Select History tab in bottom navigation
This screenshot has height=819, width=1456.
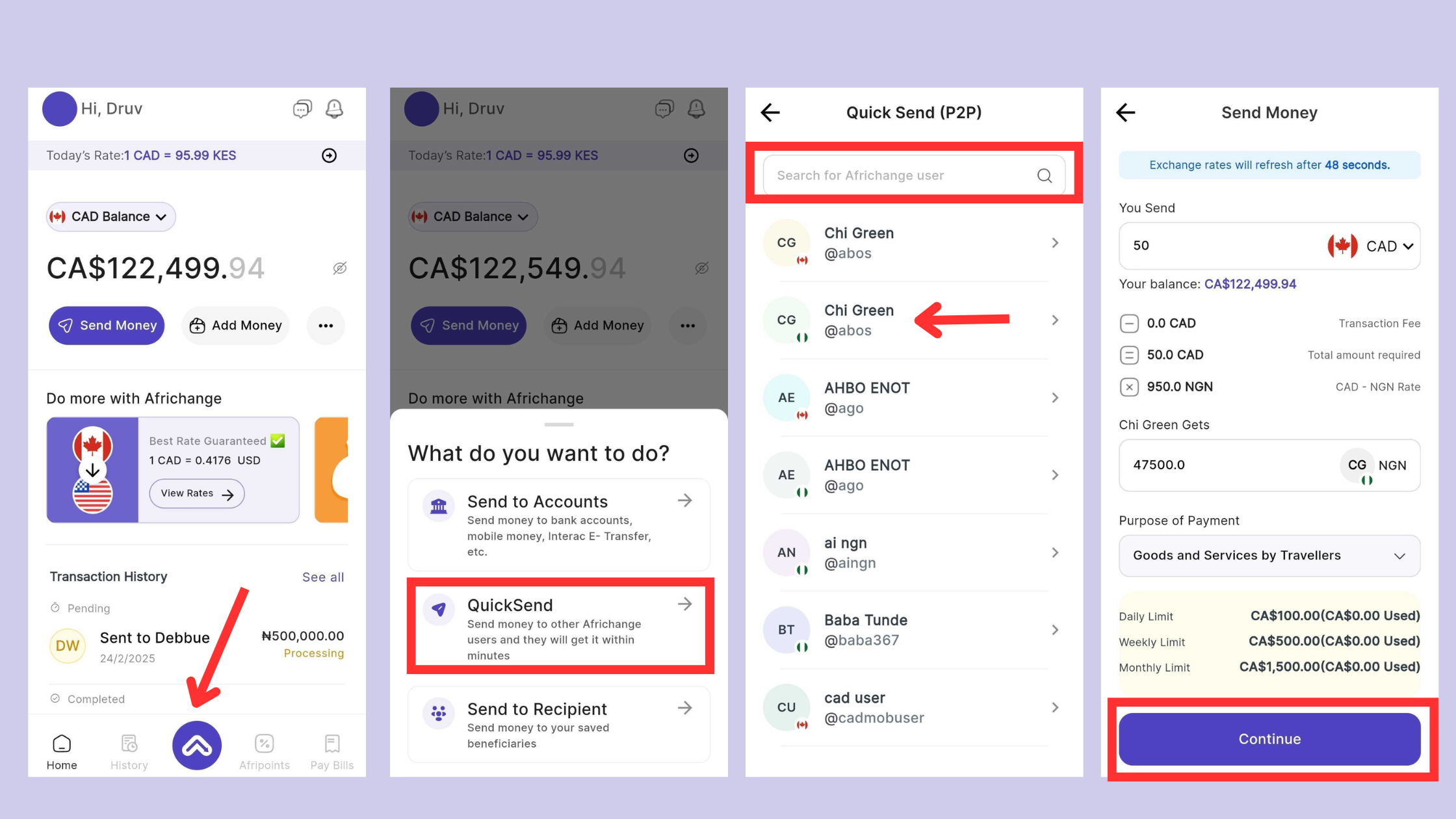tap(129, 752)
